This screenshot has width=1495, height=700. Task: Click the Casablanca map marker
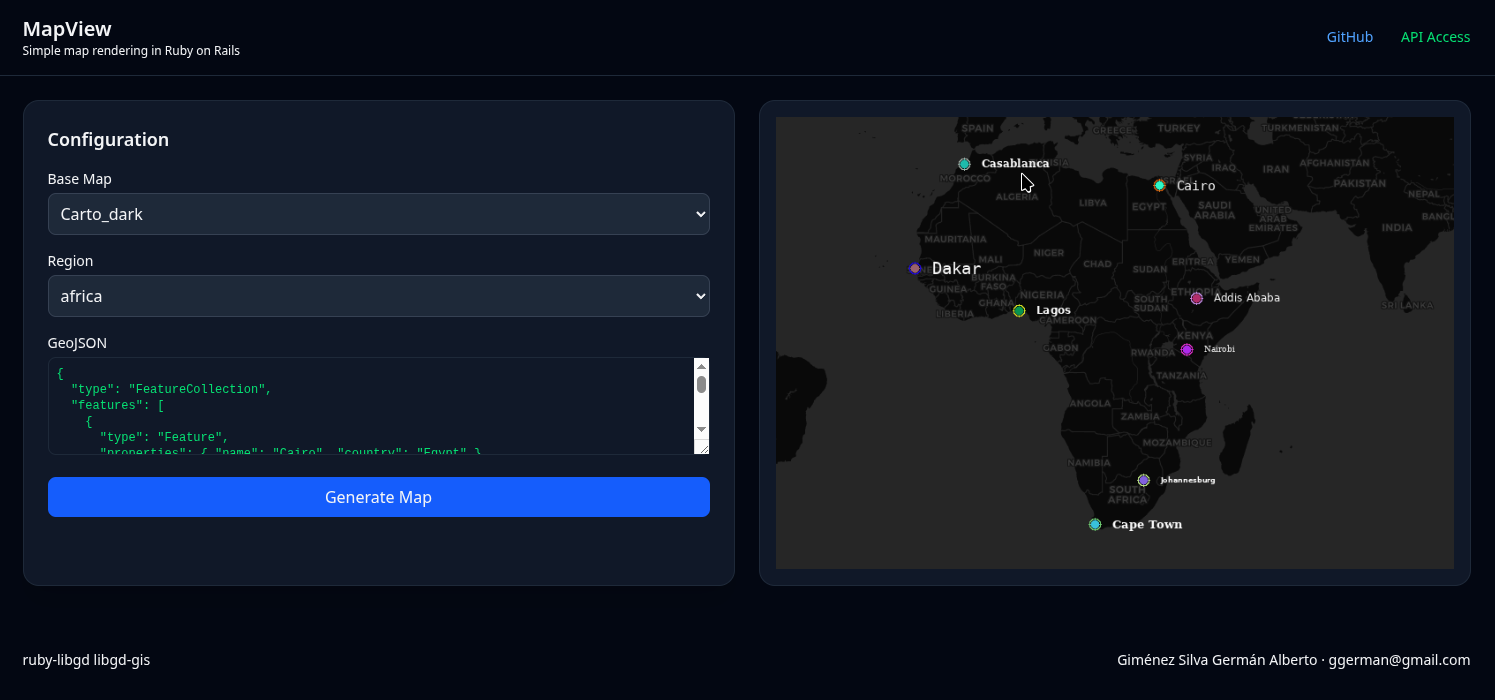964,164
